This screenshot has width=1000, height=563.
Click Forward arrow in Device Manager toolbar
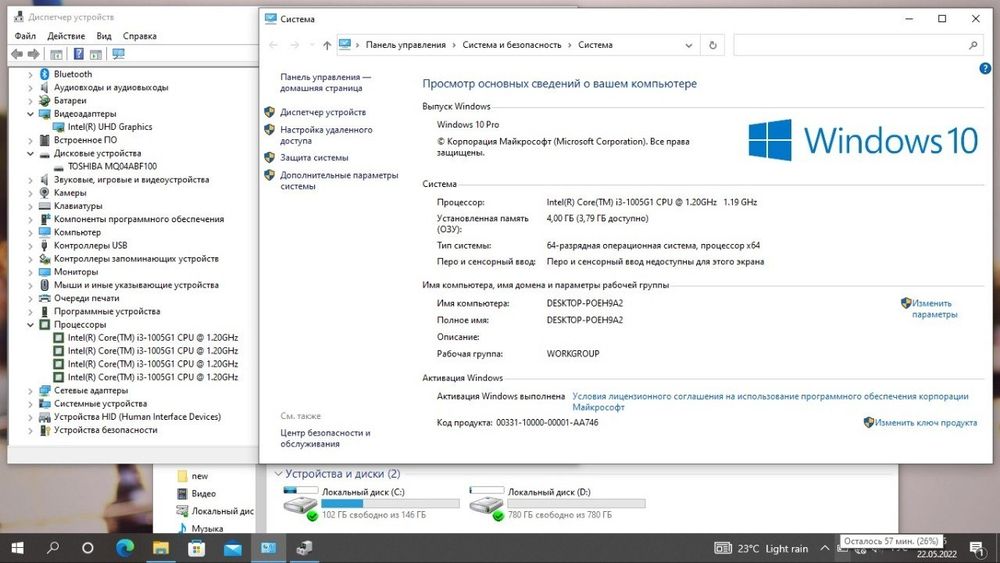pyautogui.click(x=34, y=54)
